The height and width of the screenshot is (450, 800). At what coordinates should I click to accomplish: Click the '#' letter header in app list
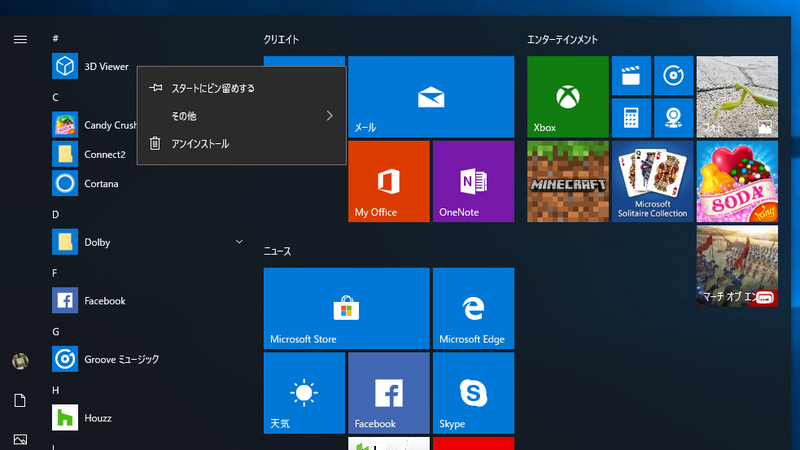pos(55,38)
